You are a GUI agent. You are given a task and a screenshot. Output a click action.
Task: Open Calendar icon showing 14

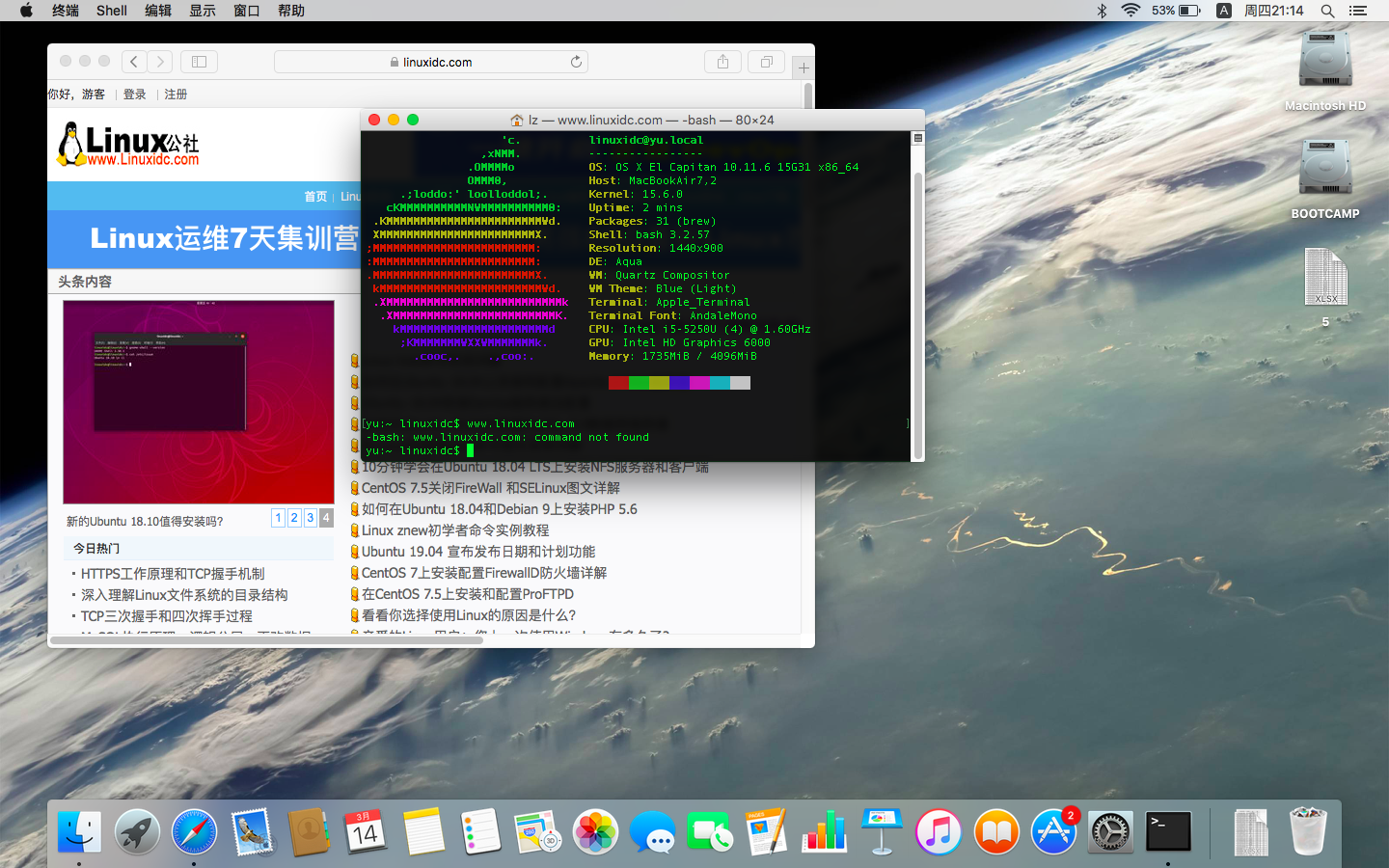366,831
